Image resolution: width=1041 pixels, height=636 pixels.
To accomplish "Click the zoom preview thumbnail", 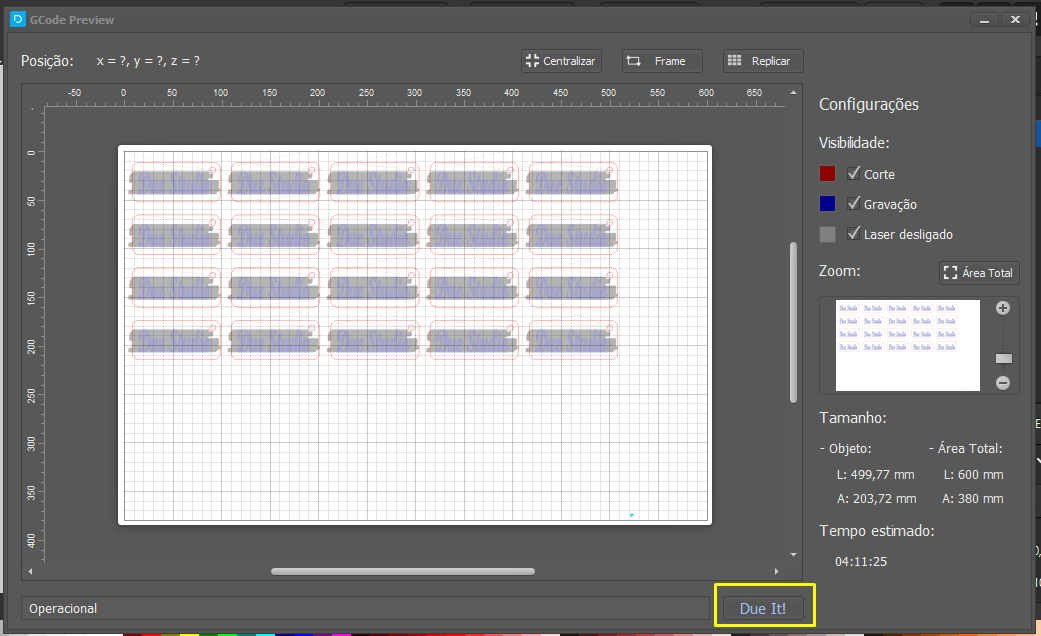I will point(907,345).
